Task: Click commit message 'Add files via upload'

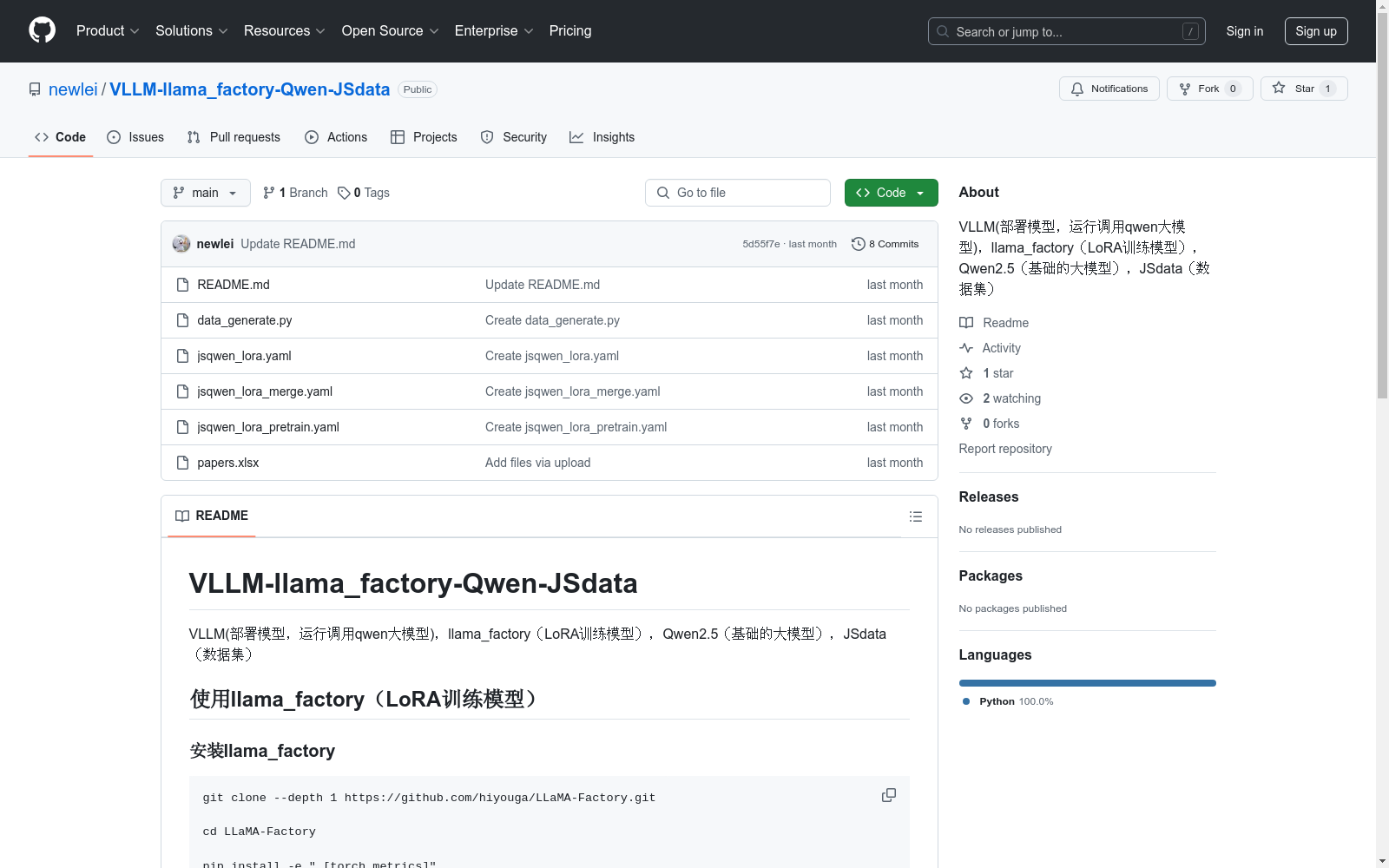Action: [538, 463]
